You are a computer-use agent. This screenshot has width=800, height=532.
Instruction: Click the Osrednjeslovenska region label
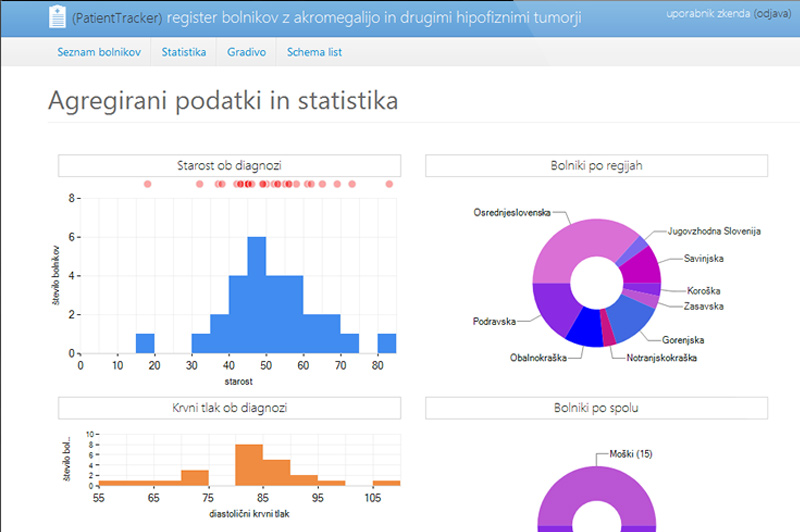(x=512, y=213)
